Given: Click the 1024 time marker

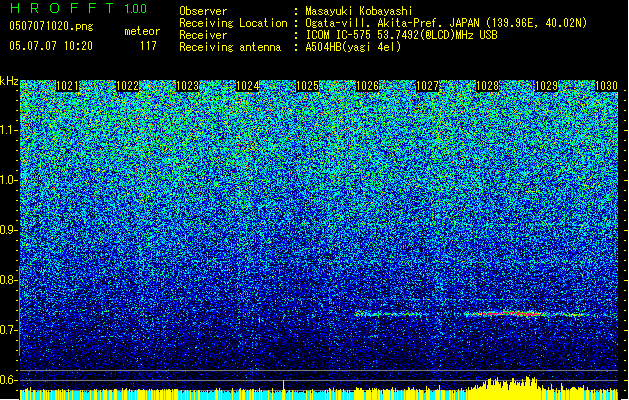Looking at the screenshot, I should point(248,86).
